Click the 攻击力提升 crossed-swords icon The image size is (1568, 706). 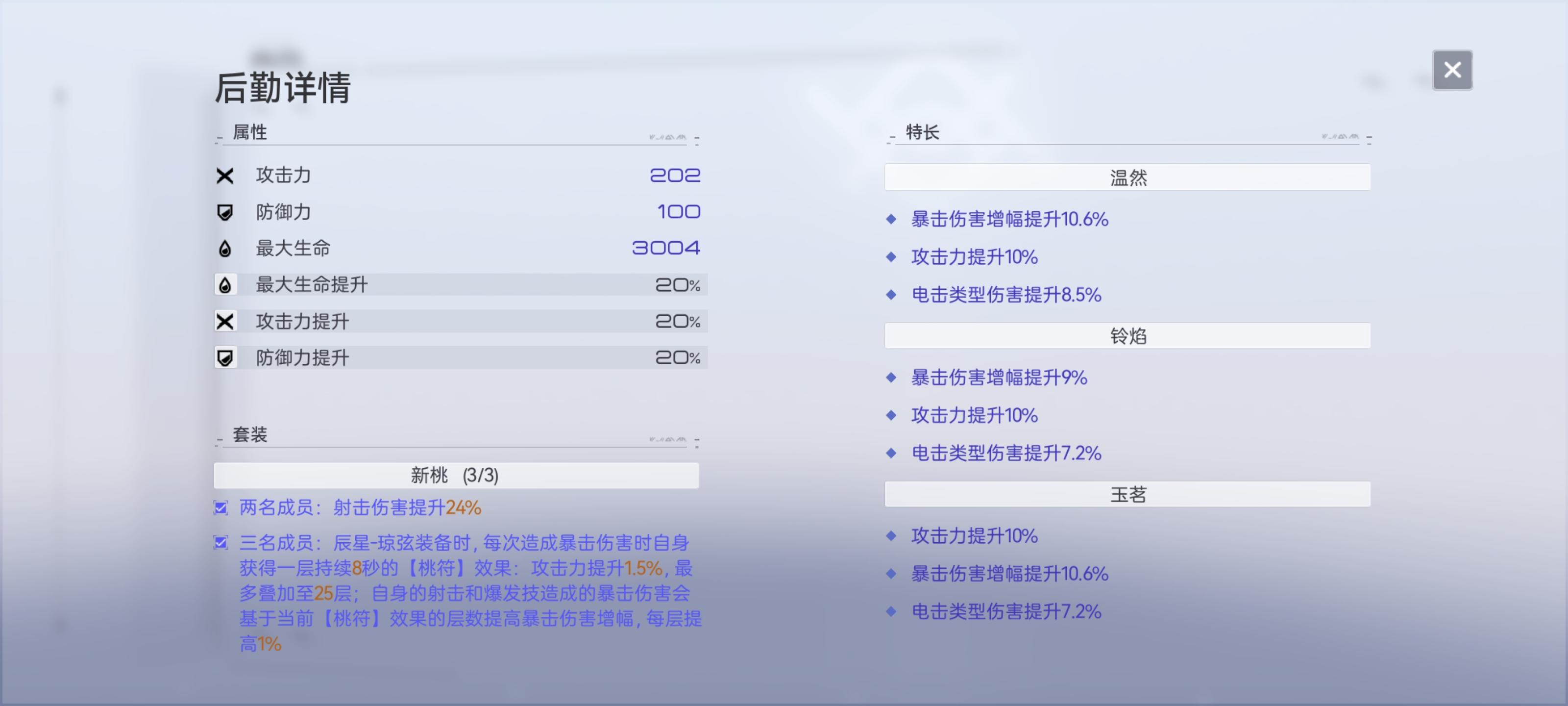point(224,321)
